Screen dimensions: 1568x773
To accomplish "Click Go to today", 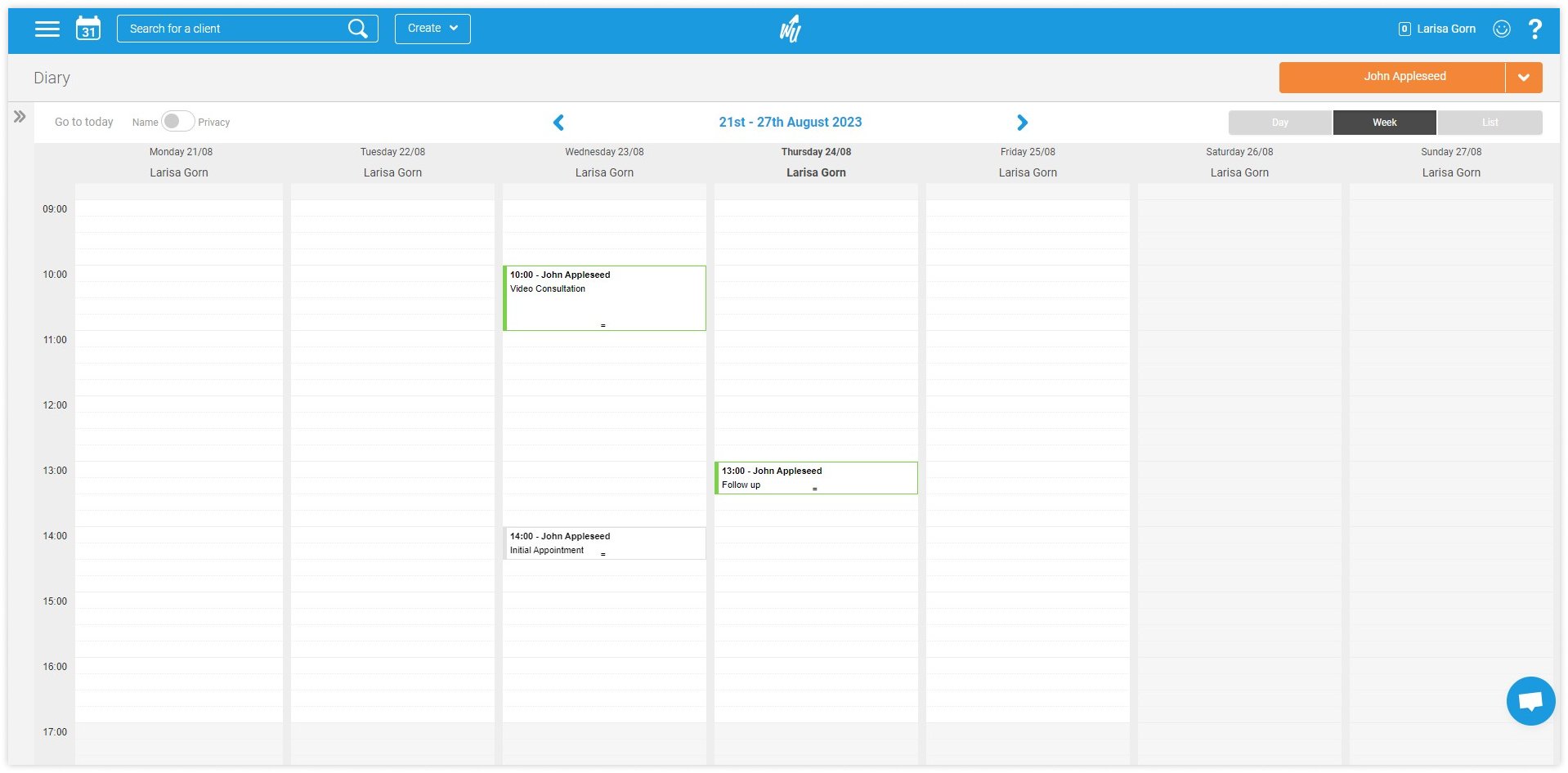I will [84, 122].
